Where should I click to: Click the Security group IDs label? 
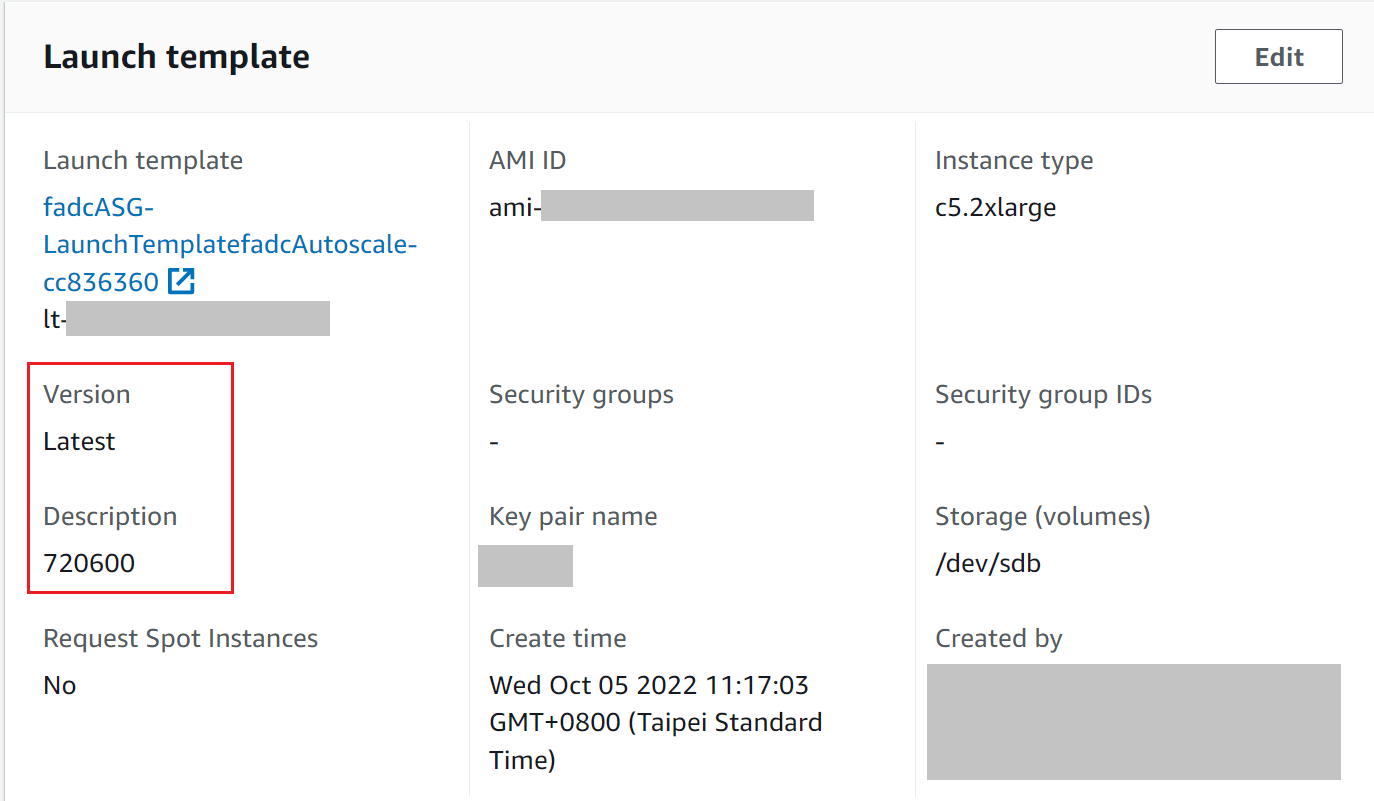(x=1043, y=395)
